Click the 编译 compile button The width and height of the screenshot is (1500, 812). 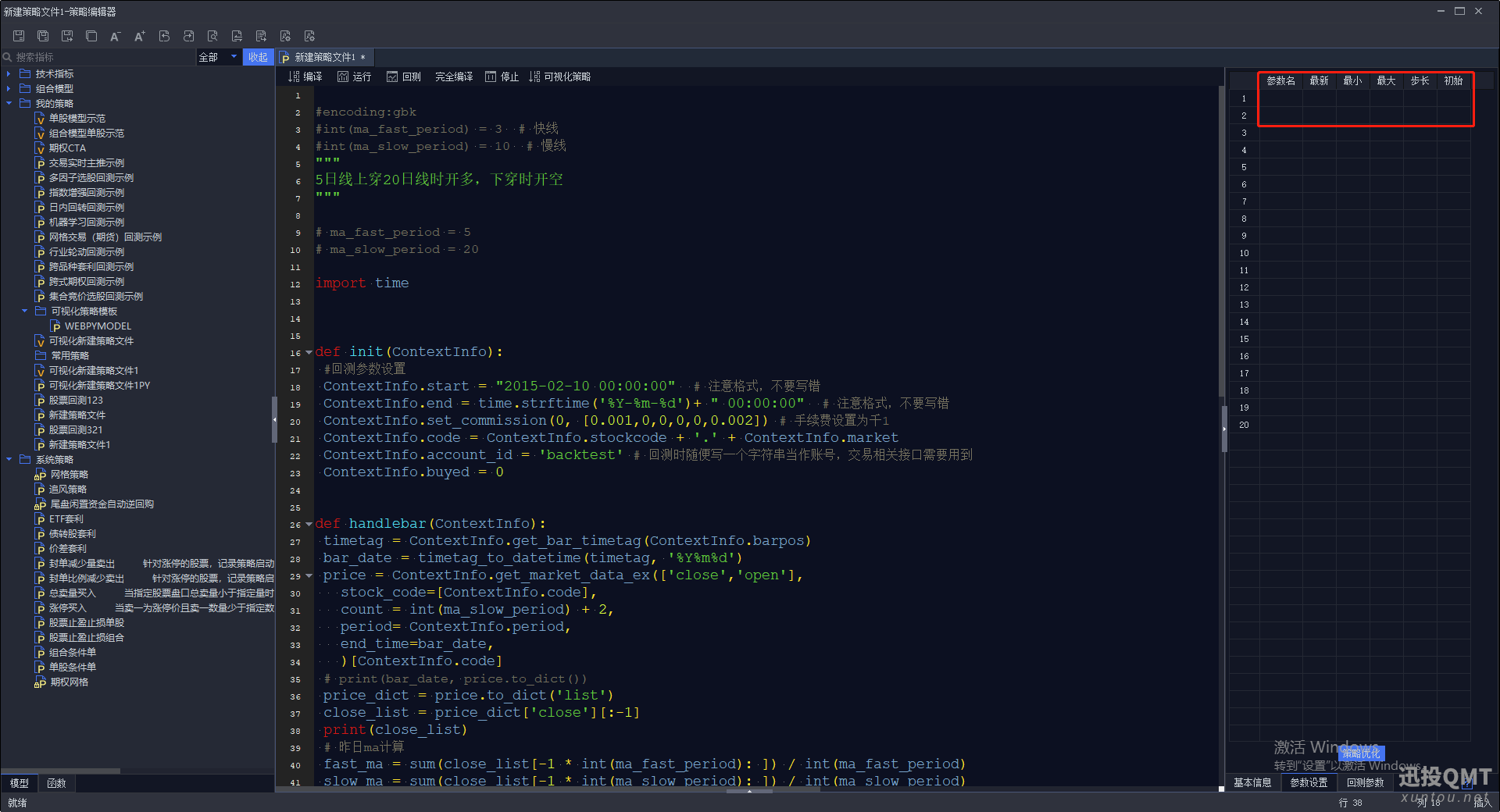[305, 77]
